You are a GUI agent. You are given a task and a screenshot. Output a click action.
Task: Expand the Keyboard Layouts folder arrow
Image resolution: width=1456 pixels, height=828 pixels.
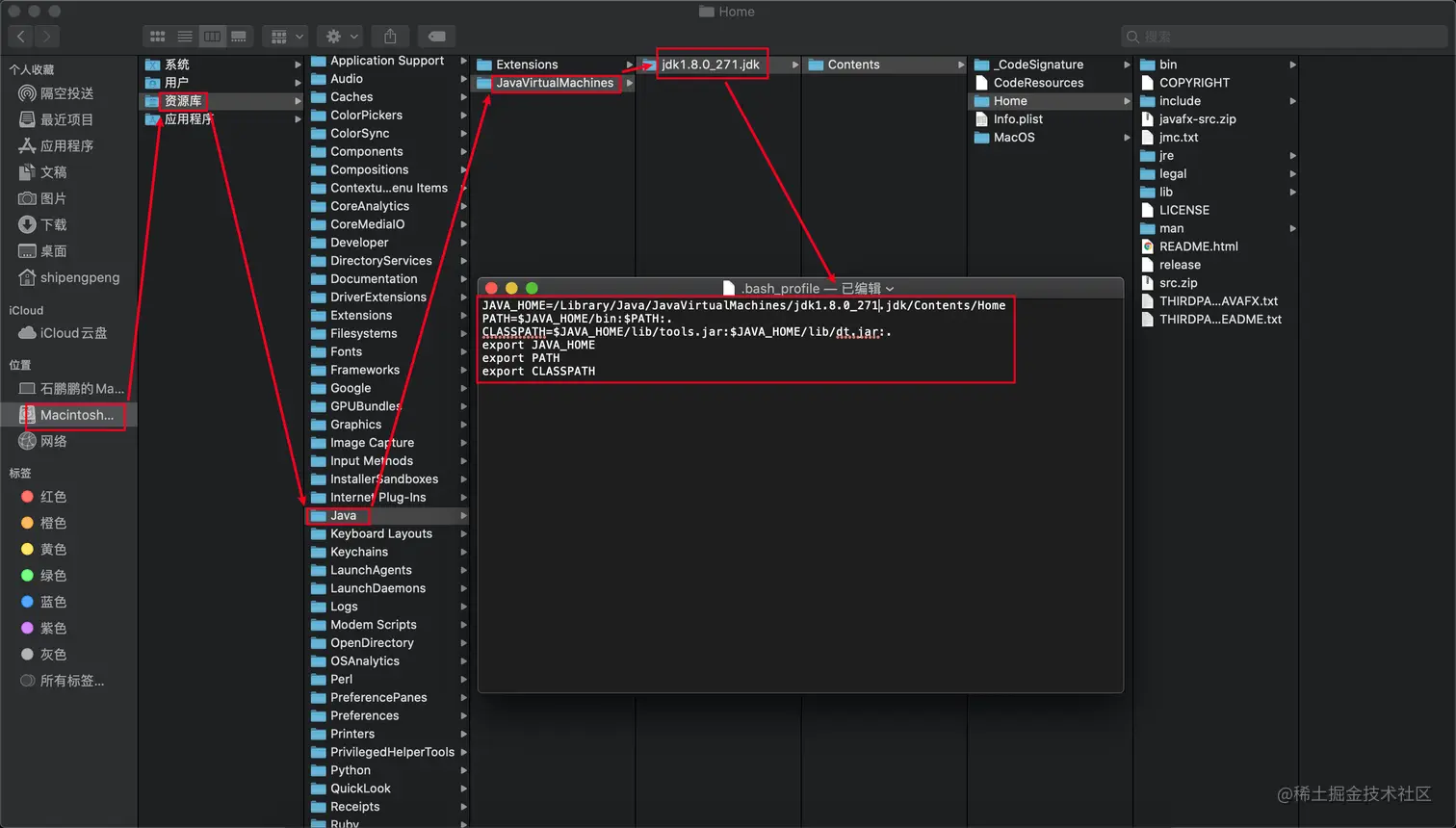pyautogui.click(x=464, y=534)
